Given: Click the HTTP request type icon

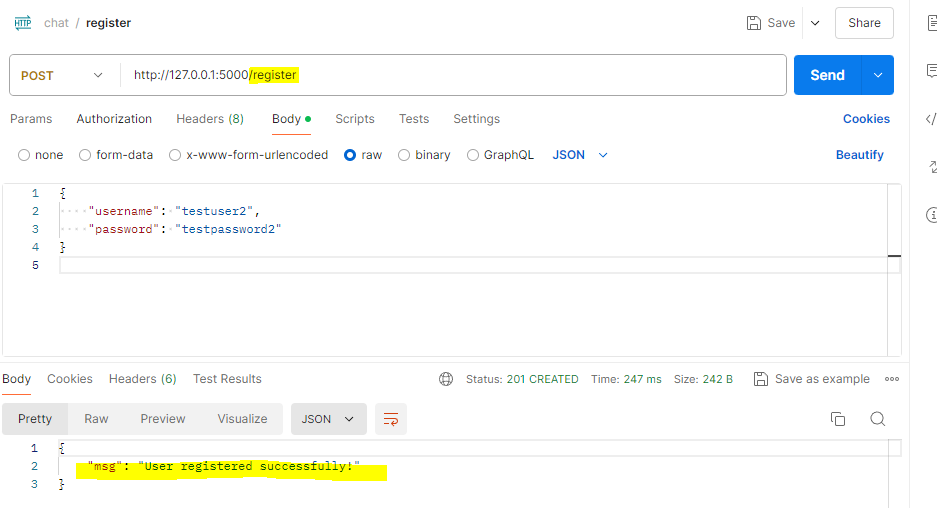Looking at the screenshot, I should tap(23, 23).
